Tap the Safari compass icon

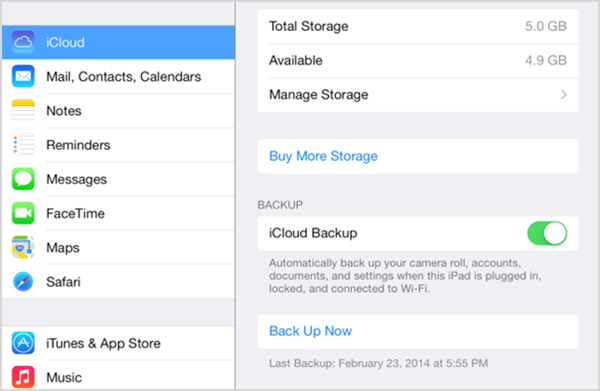(x=23, y=282)
